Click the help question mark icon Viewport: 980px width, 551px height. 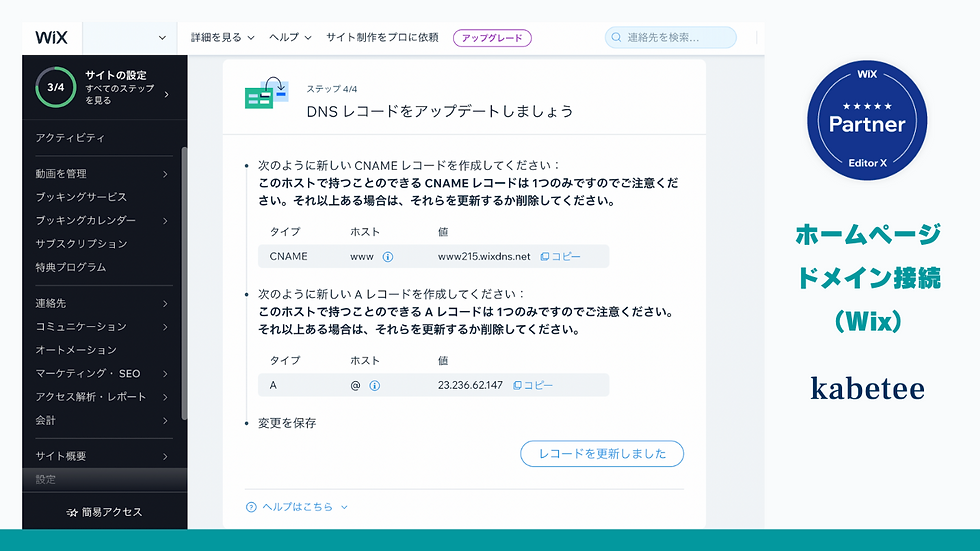click(251, 507)
